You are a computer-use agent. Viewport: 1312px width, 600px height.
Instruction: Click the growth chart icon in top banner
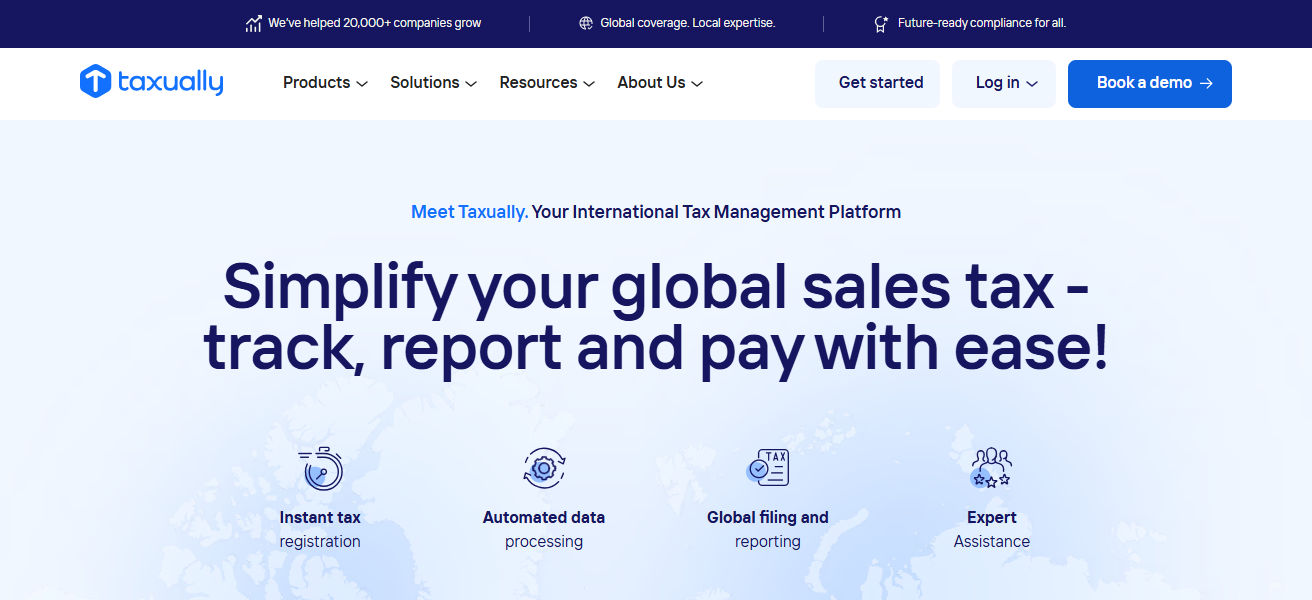coord(254,23)
